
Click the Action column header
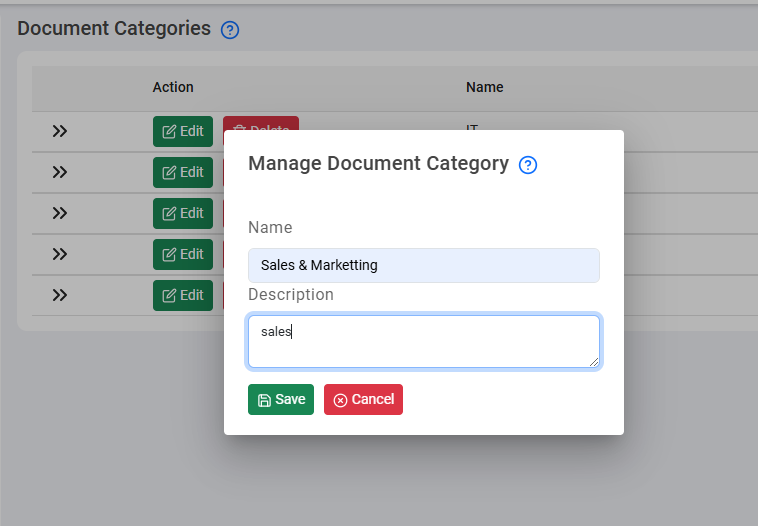[173, 87]
